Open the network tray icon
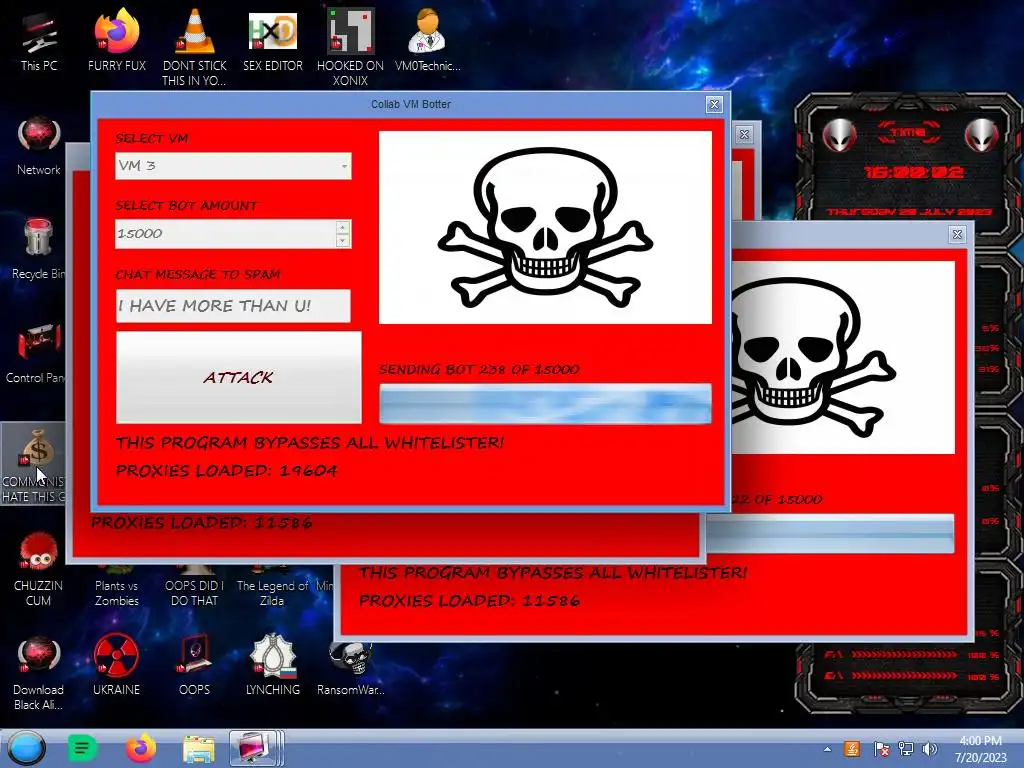The width and height of the screenshot is (1024, 768). click(x=905, y=749)
